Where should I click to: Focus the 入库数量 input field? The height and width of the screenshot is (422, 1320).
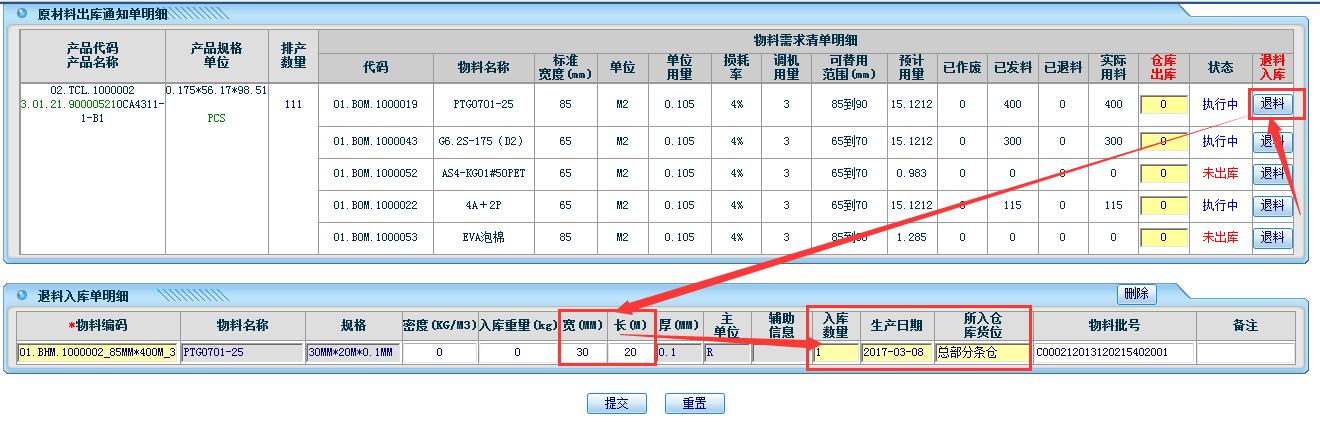(x=834, y=352)
